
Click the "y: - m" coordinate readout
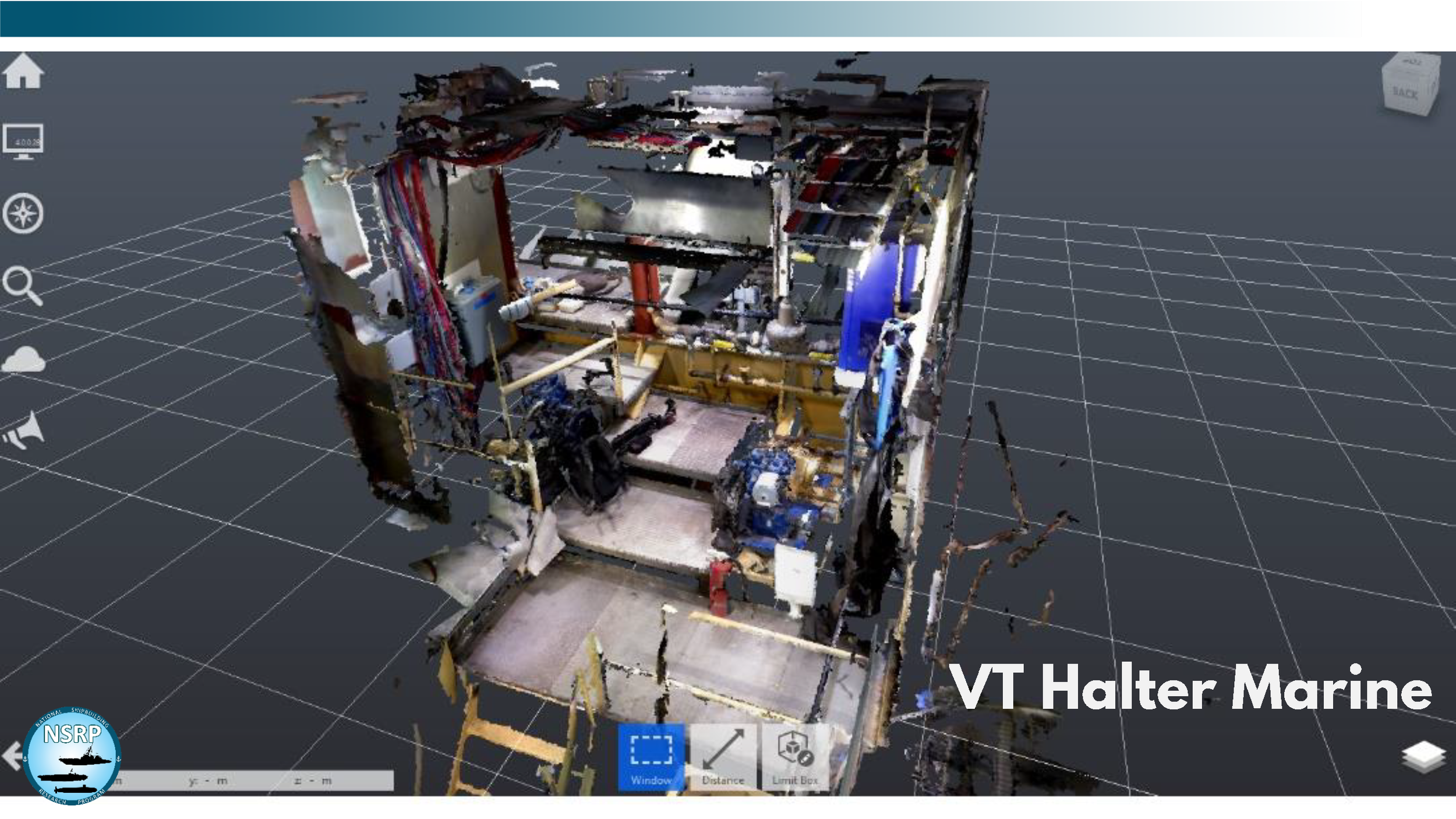coord(208,781)
